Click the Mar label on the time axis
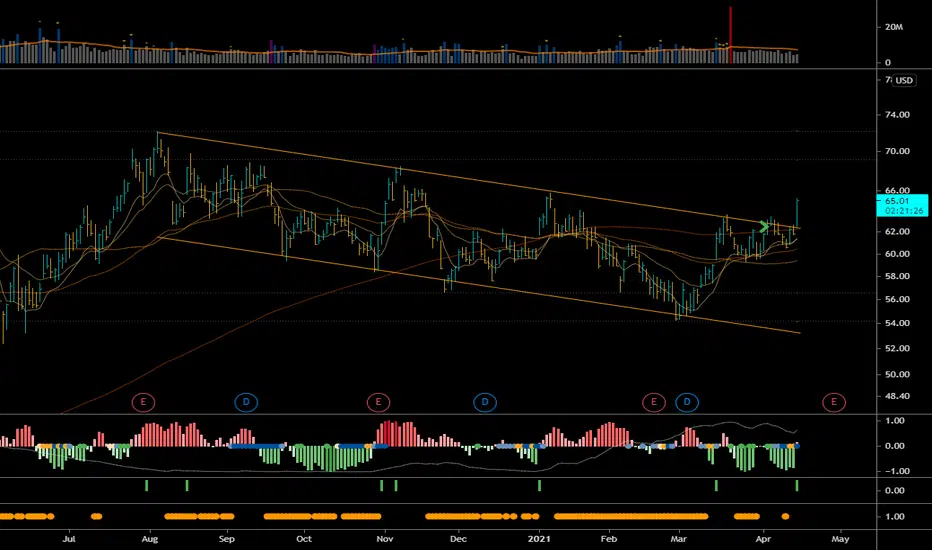This screenshot has width=932, height=550. tap(678, 539)
